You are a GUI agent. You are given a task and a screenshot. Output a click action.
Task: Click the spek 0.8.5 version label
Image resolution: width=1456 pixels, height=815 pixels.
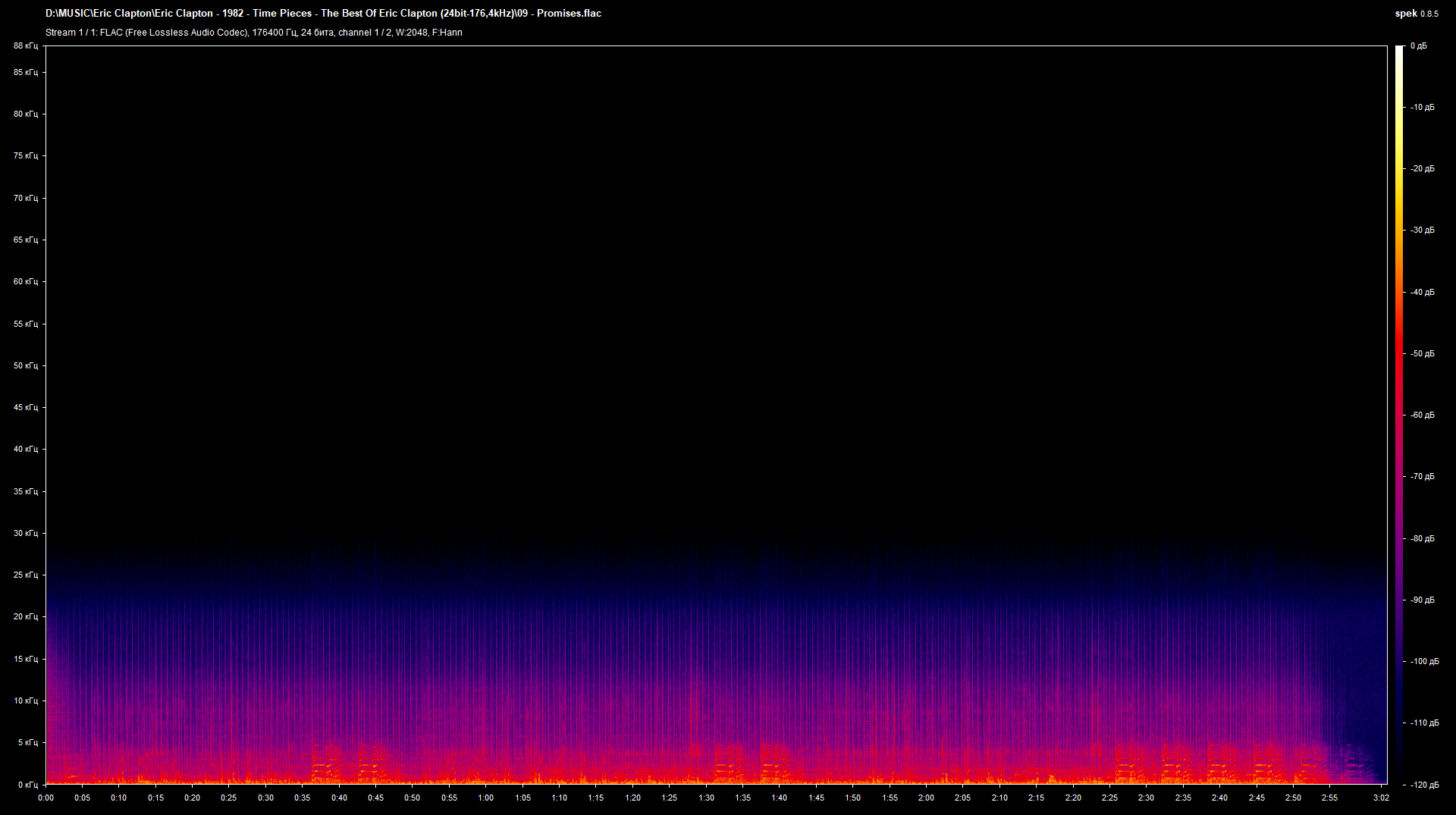(1417, 13)
